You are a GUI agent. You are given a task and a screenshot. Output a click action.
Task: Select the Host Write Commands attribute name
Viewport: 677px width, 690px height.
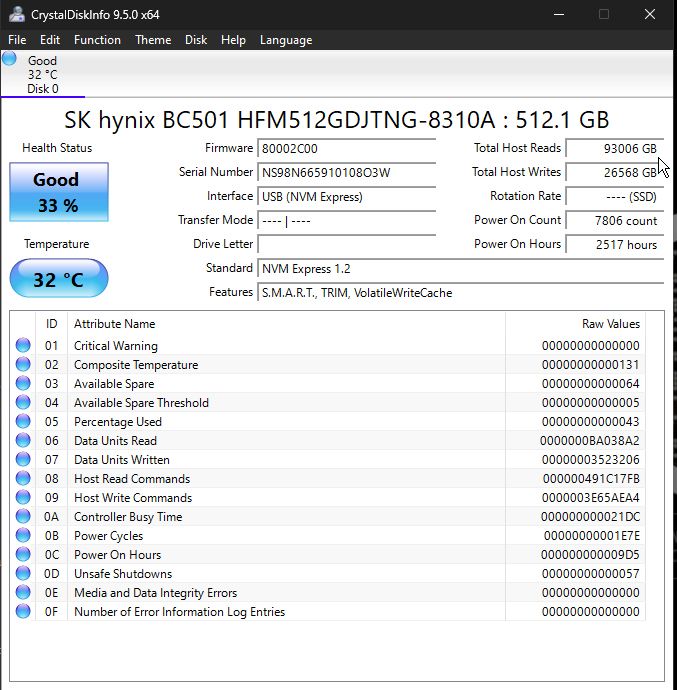(x=133, y=498)
